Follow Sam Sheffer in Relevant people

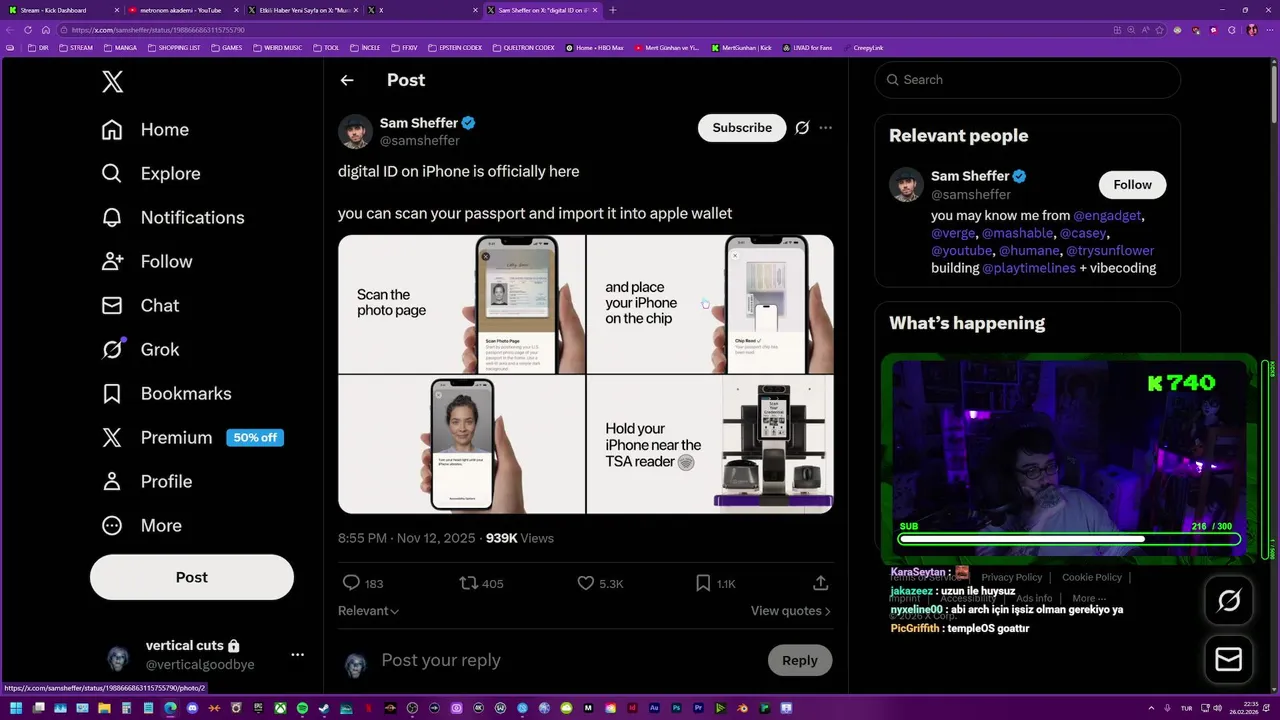(x=1133, y=185)
